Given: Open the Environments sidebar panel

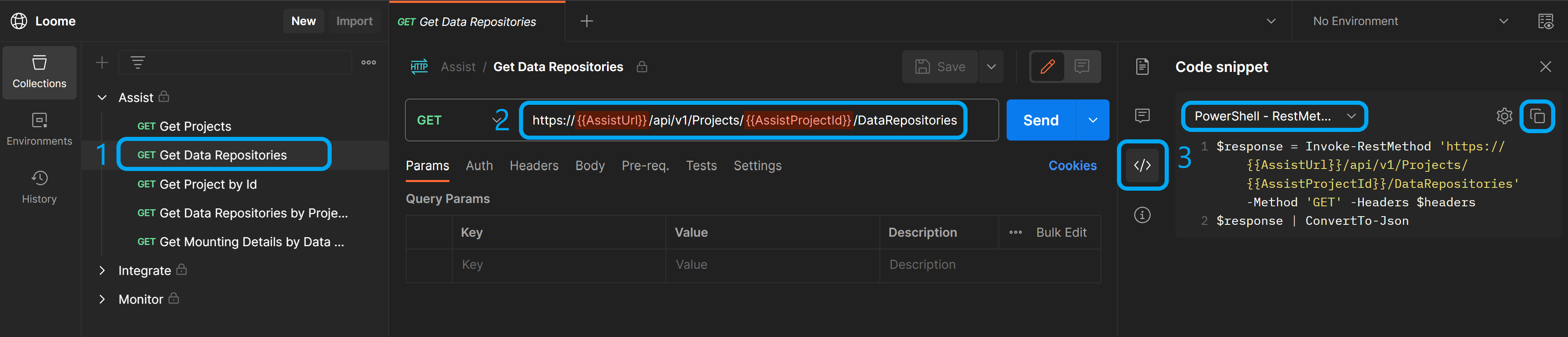Looking at the screenshot, I should (40, 129).
